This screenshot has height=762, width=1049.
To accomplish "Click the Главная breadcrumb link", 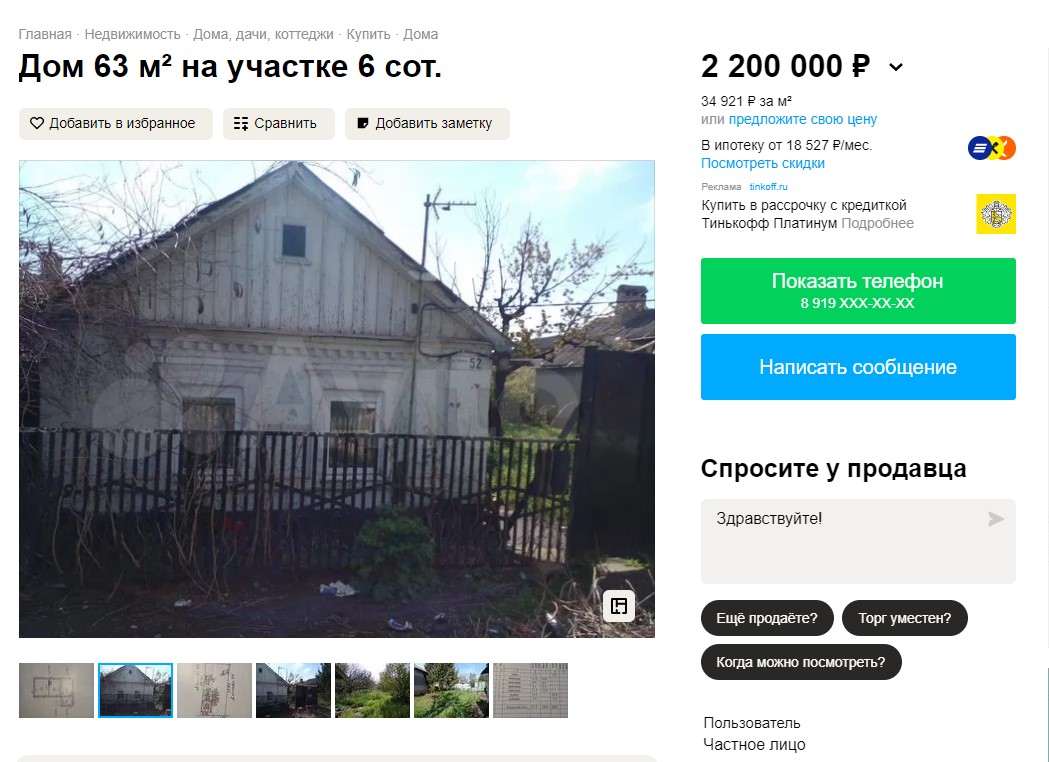I will click(x=45, y=34).
